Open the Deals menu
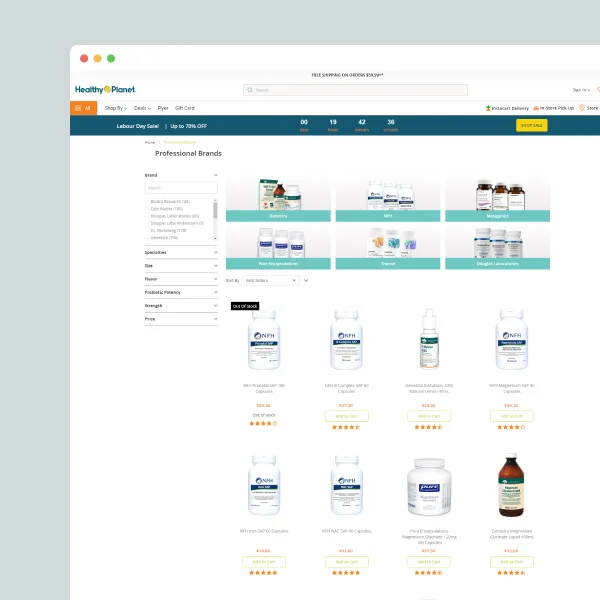 (142, 108)
